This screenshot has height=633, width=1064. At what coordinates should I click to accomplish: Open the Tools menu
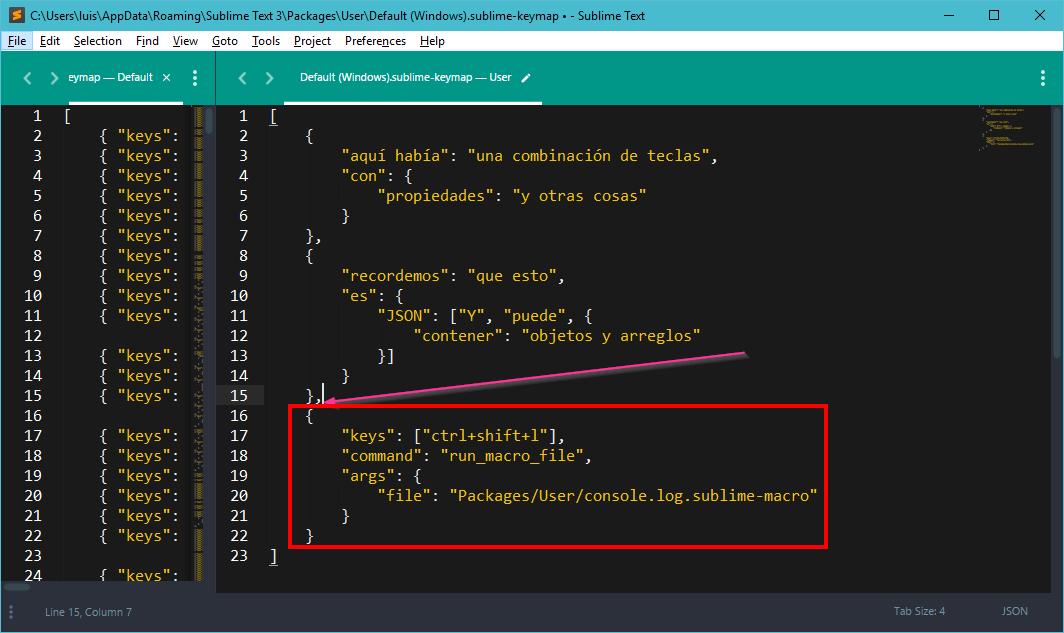pyautogui.click(x=266, y=41)
